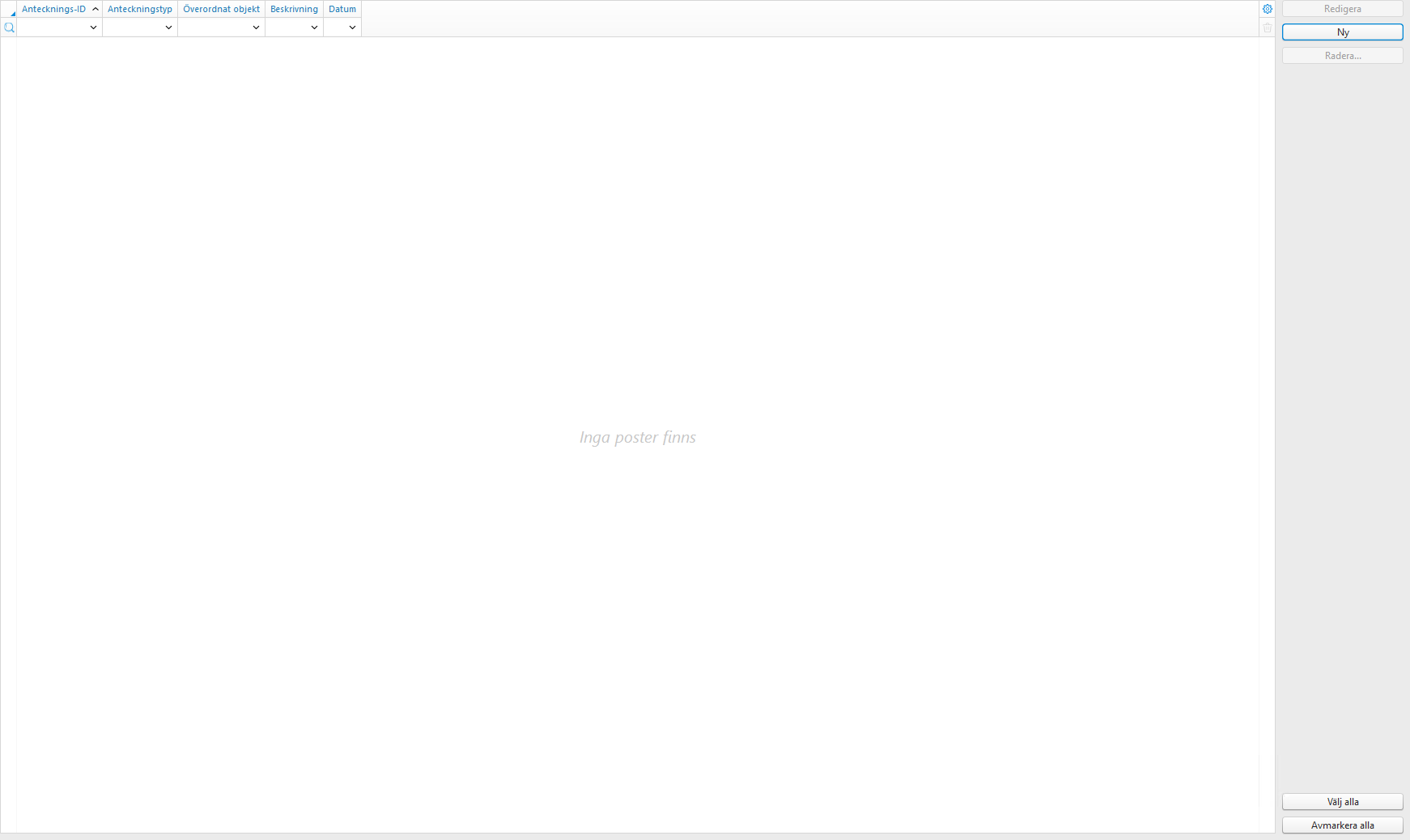Sort by the Datum column header
This screenshot has height=840, width=1410.
point(342,9)
